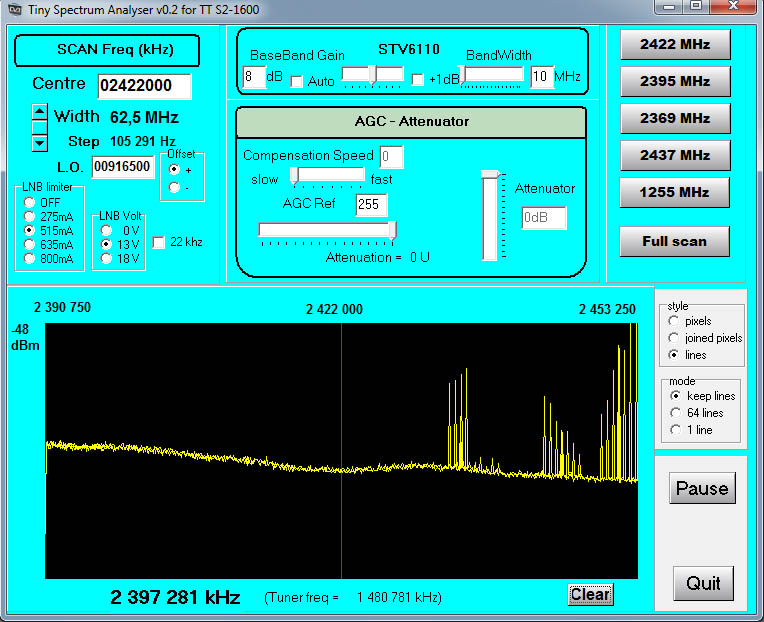Click the '2 397 281 kHz' readout
Viewport: 764px width, 622px height.
[175, 597]
